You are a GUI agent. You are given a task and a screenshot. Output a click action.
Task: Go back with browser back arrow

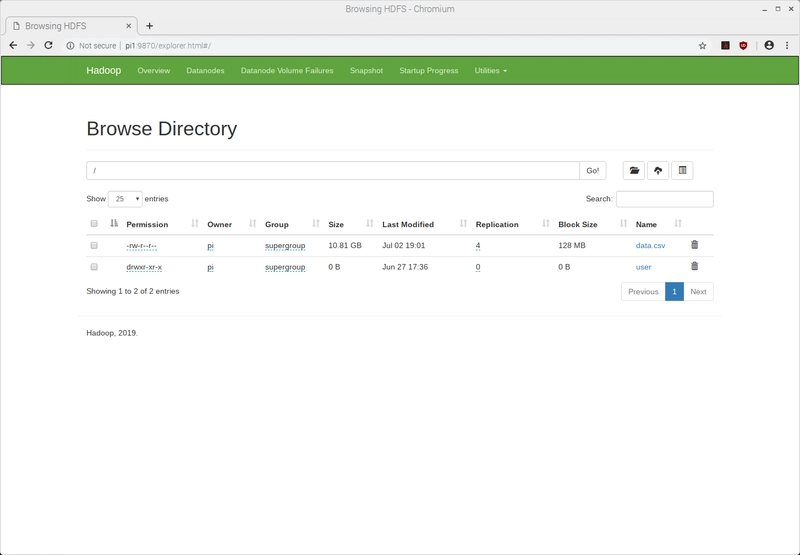point(13,45)
